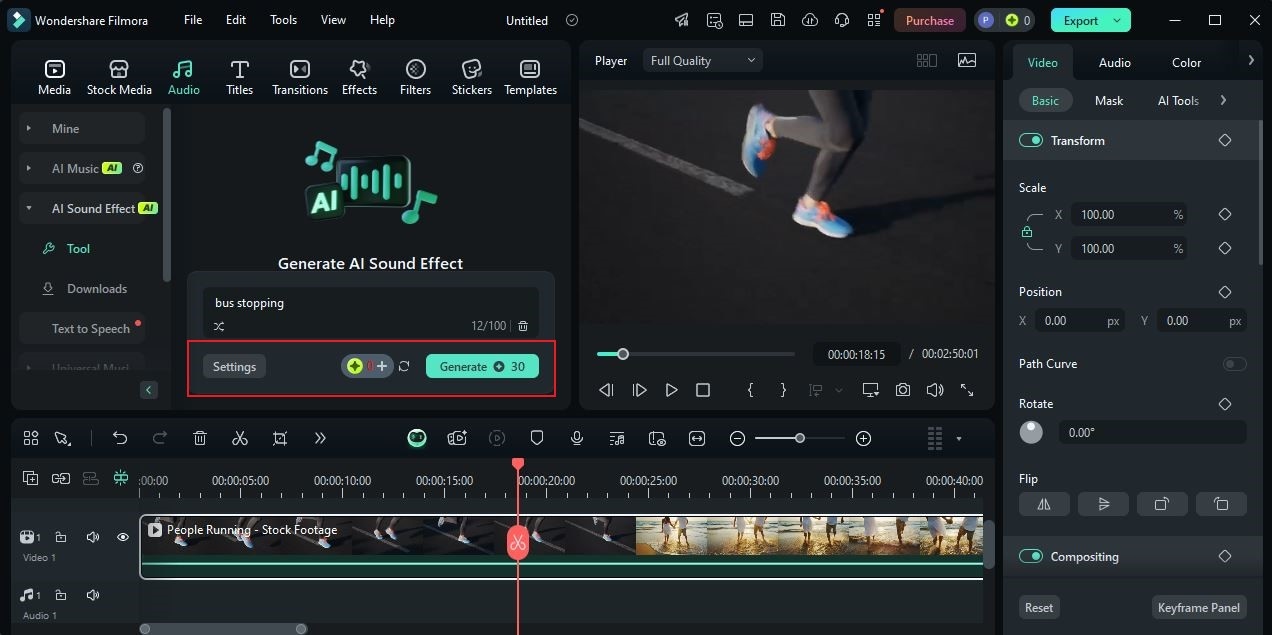Select the Crop tool

tap(280, 438)
